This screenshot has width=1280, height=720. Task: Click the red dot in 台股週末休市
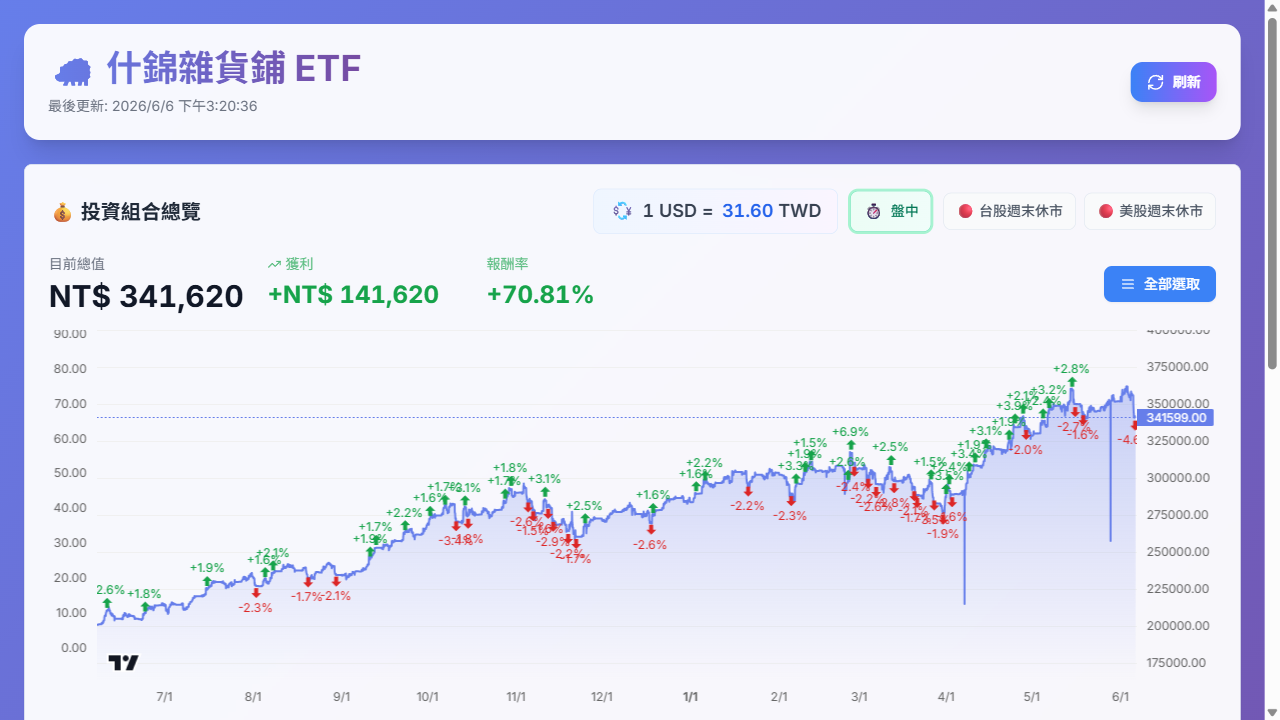coord(965,211)
